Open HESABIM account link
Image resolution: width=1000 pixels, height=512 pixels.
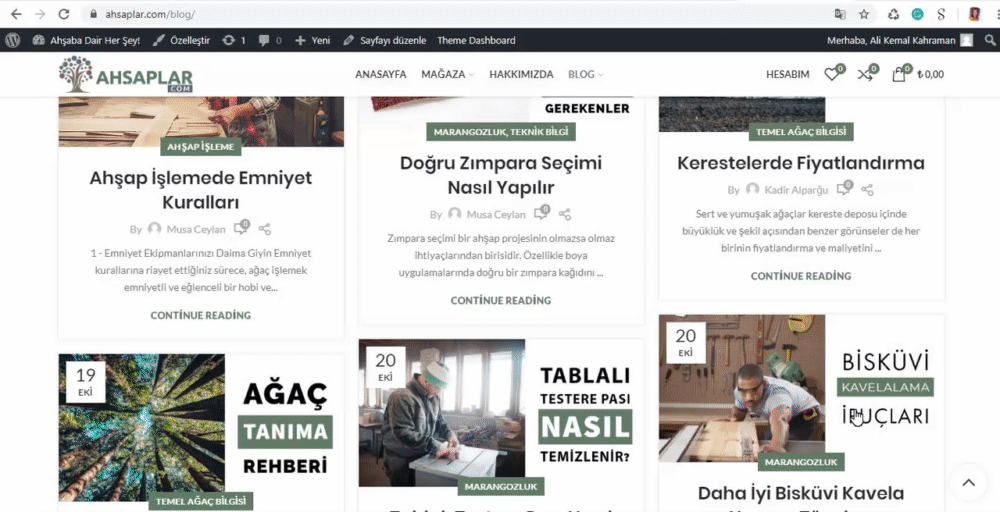tap(788, 75)
